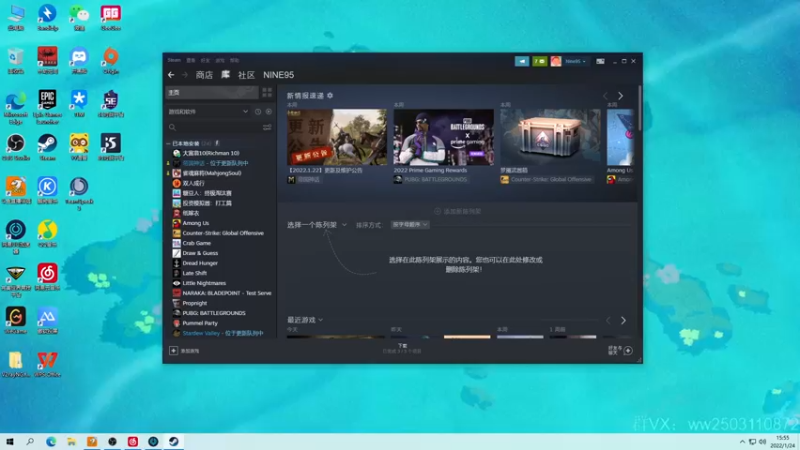Go back with the Steam back arrow
The width and height of the screenshot is (800, 450).
click(171, 75)
